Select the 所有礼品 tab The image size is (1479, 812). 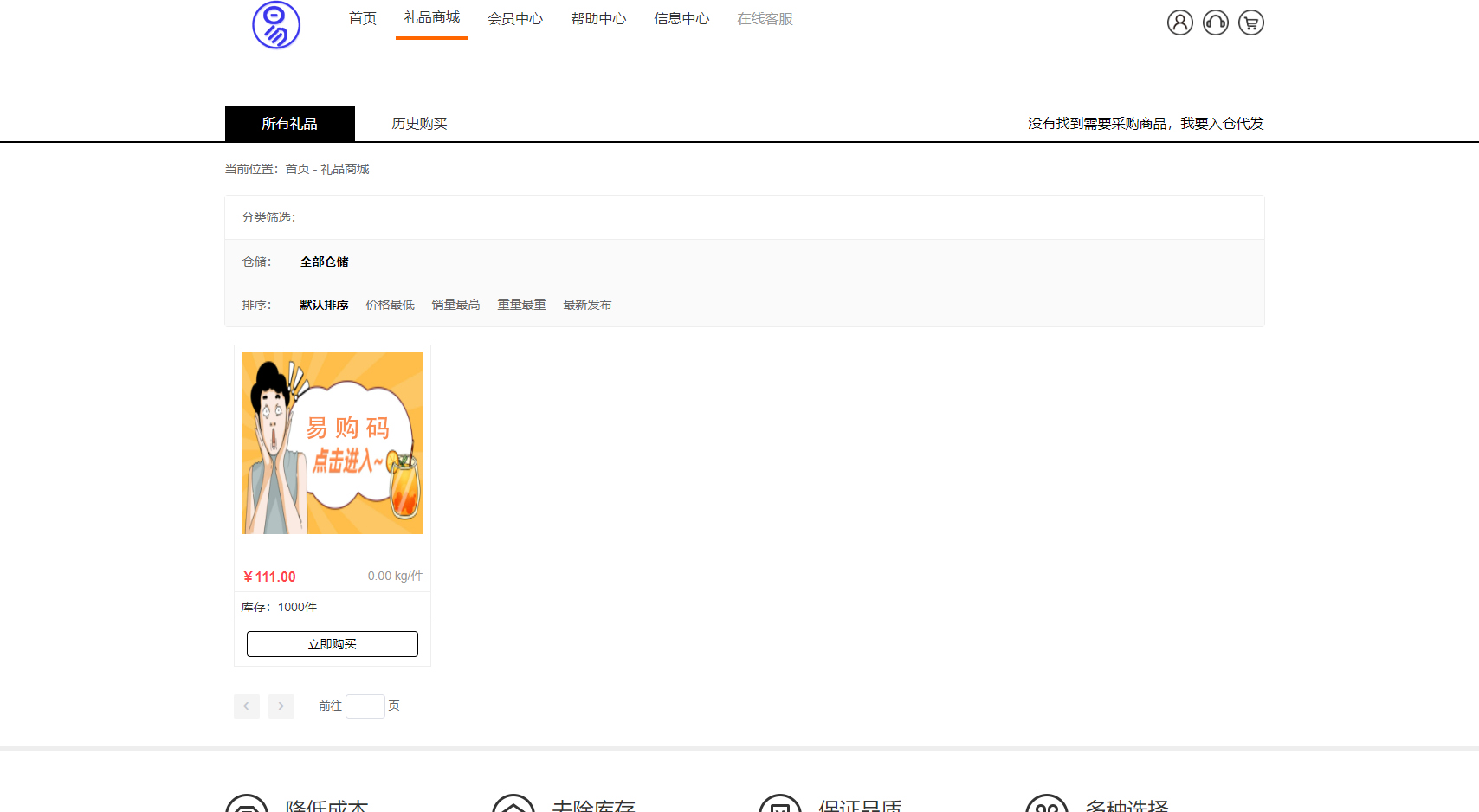pyautogui.click(x=289, y=124)
